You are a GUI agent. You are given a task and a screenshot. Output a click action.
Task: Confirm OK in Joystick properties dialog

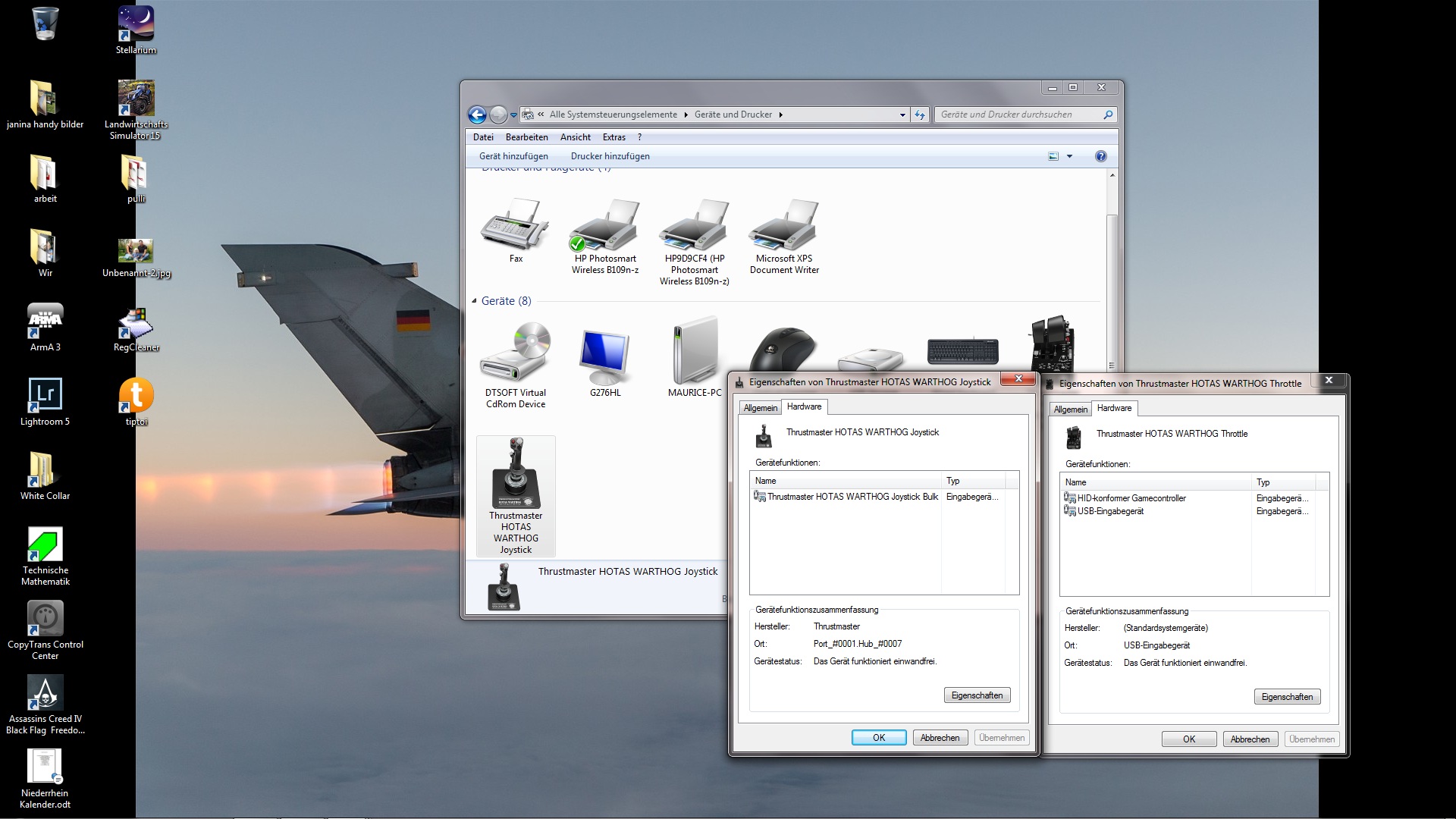tap(879, 738)
